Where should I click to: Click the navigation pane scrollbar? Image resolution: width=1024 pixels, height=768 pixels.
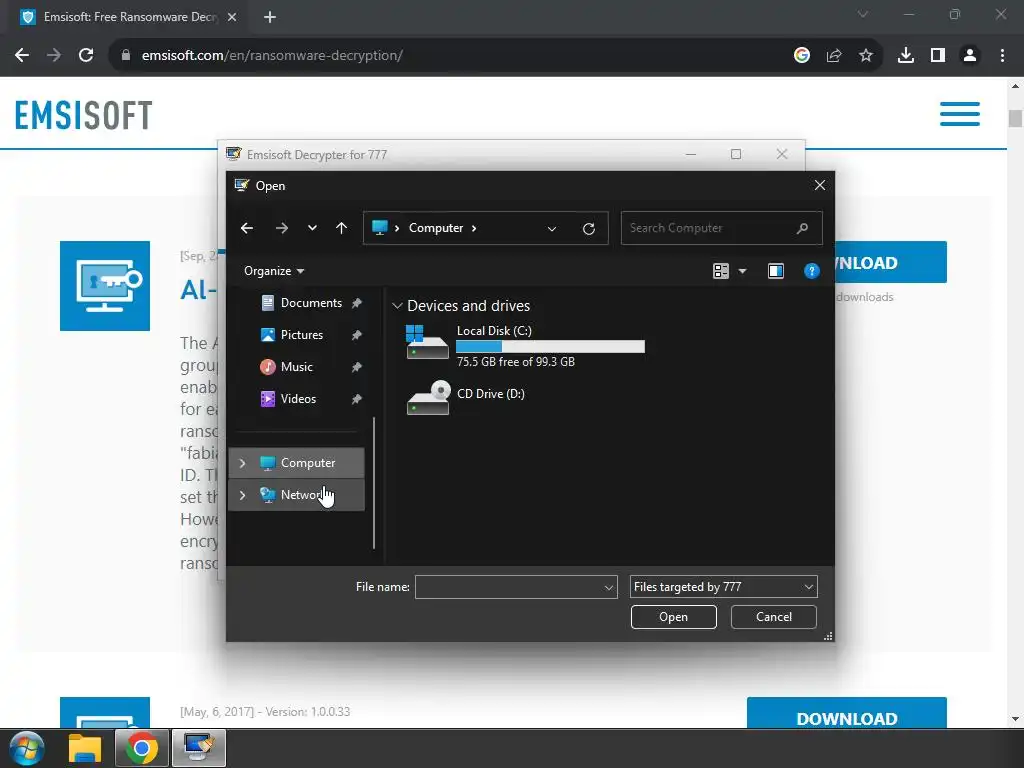click(x=374, y=483)
